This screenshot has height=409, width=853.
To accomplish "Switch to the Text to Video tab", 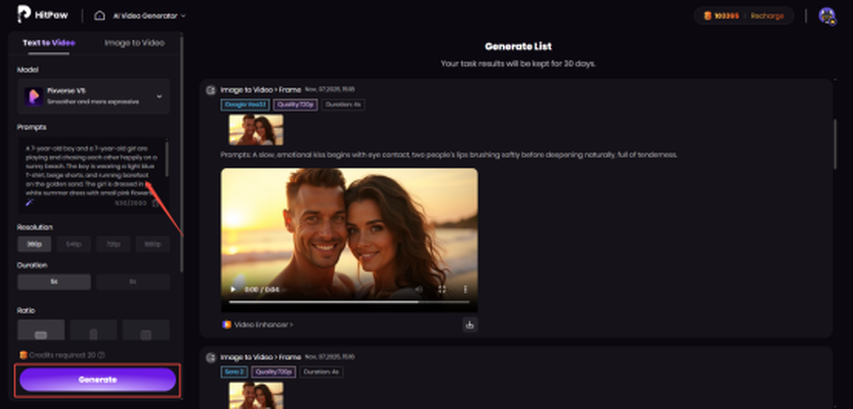I will tap(49, 42).
